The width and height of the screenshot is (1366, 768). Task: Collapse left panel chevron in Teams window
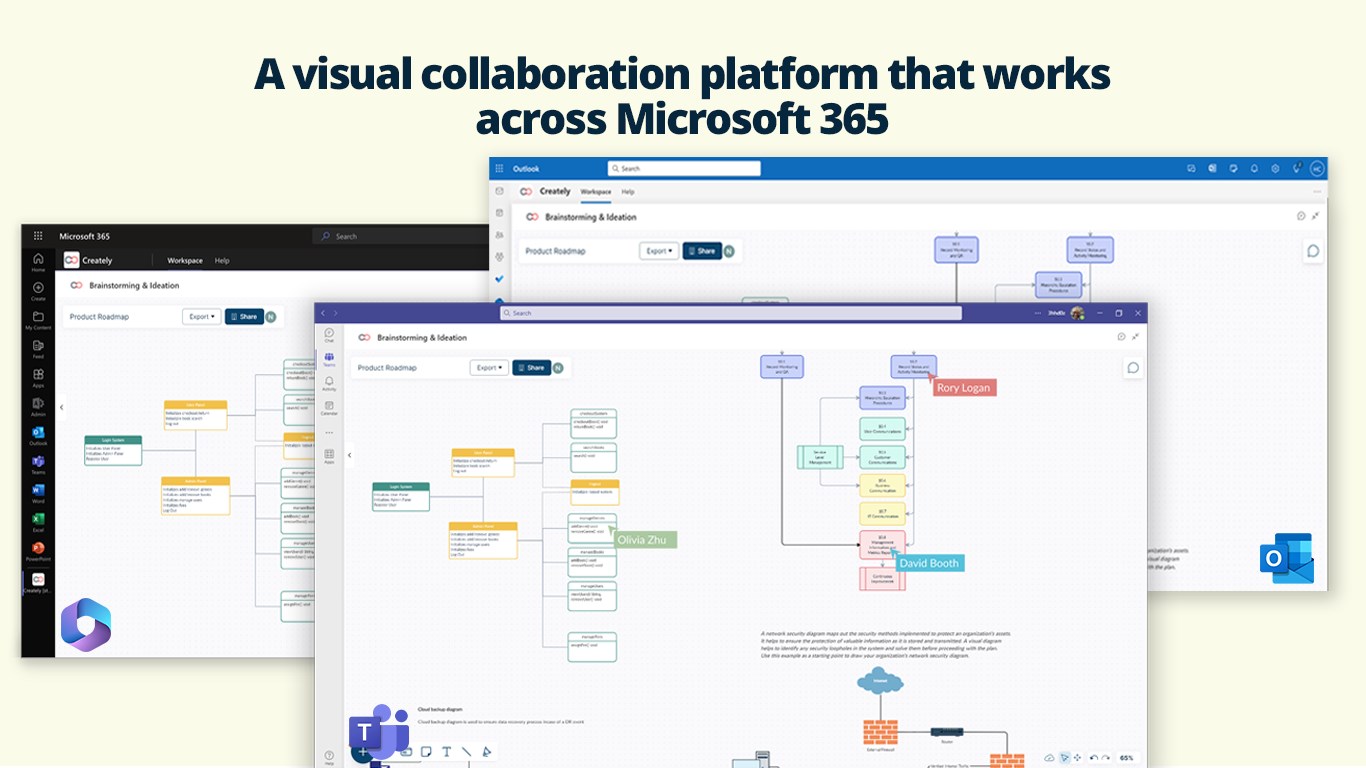[x=349, y=455]
